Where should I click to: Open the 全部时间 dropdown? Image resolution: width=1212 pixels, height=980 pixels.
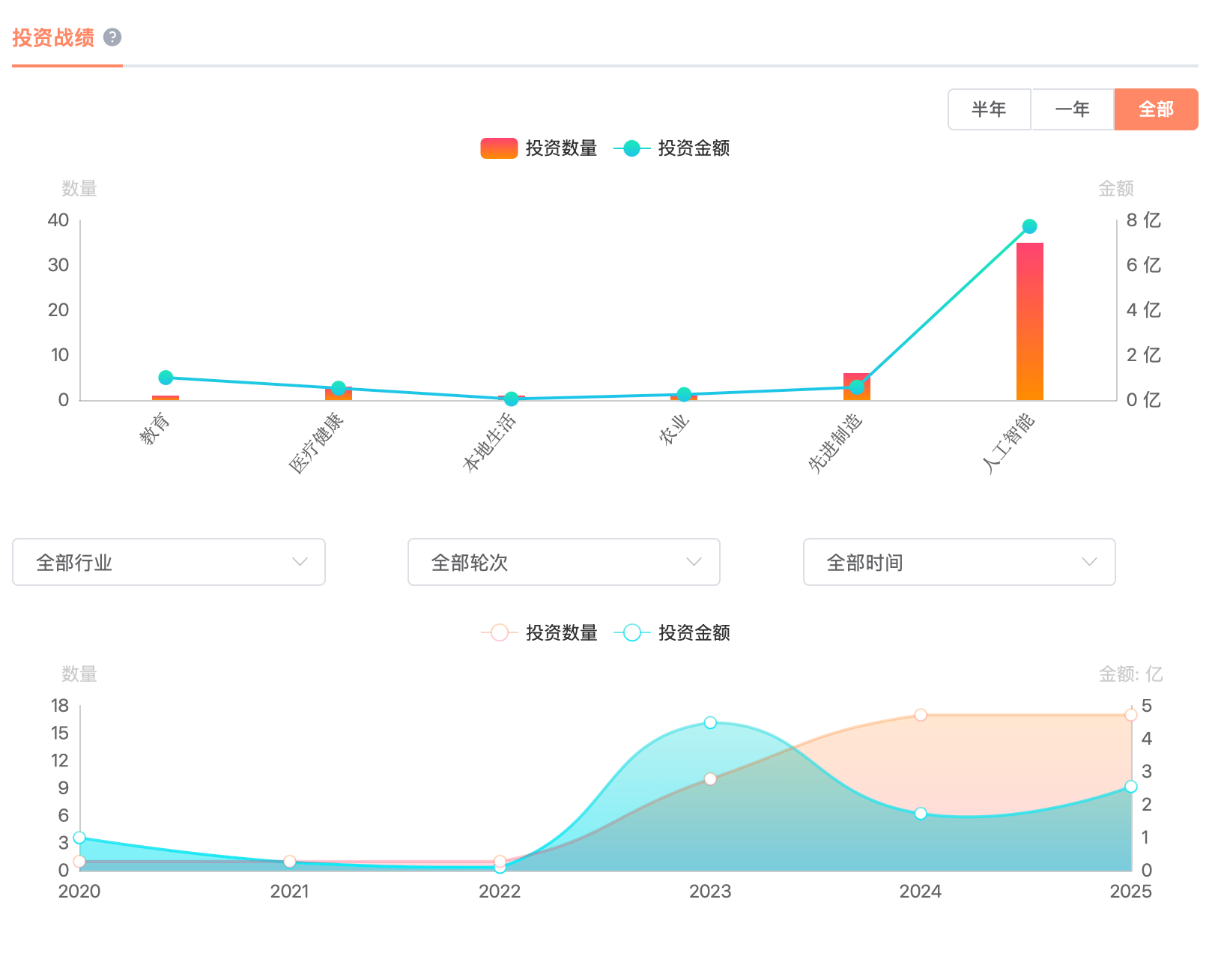(959, 562)
